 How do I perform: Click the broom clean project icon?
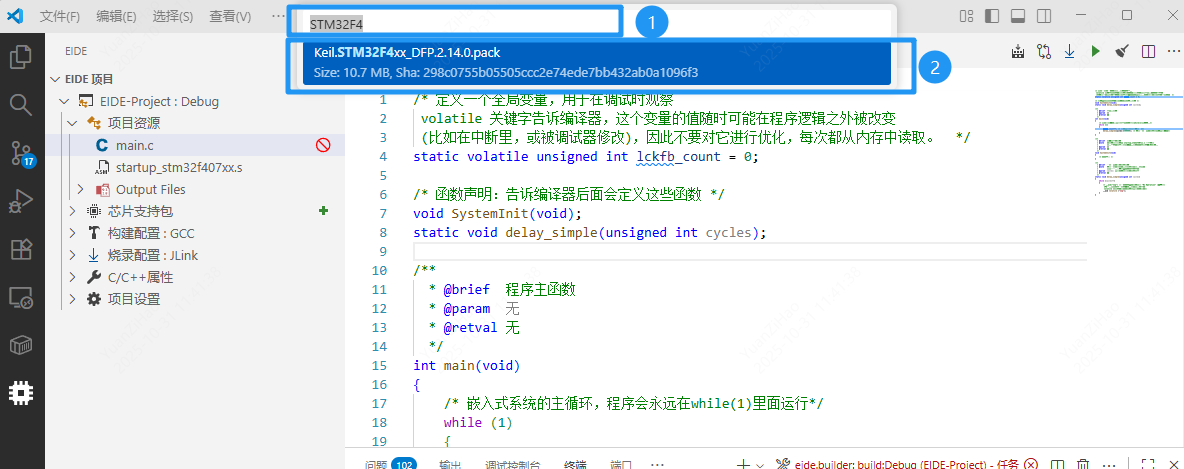click(x=1121, y=51)
